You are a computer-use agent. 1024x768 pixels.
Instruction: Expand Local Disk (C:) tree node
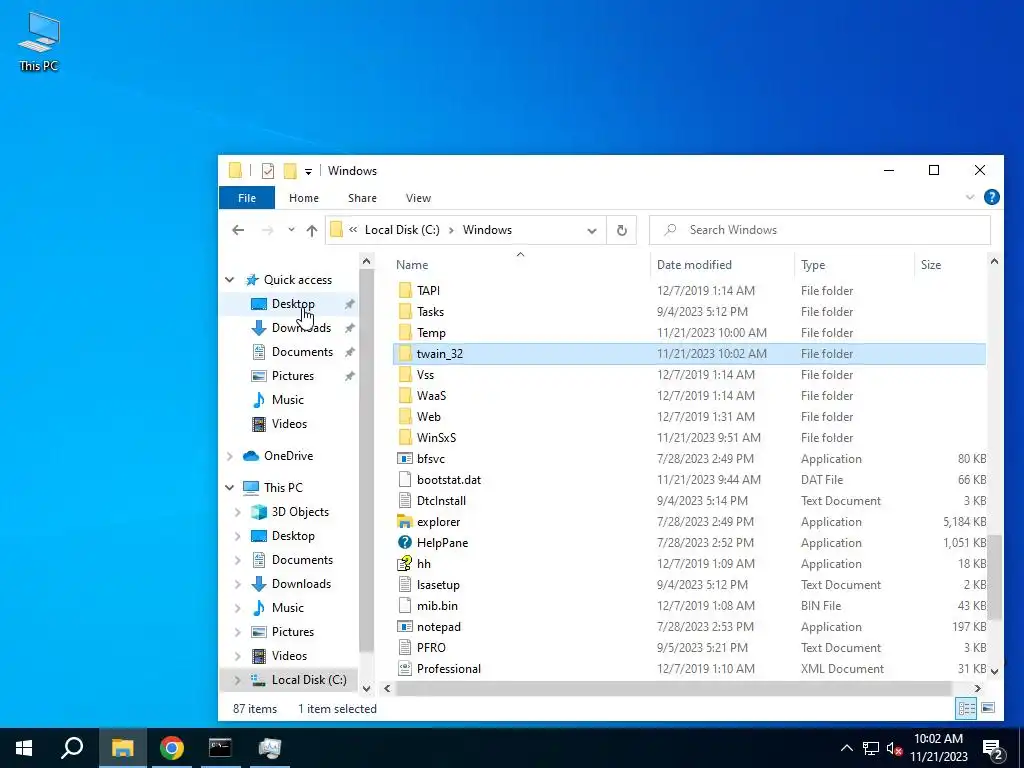(238, 680)
